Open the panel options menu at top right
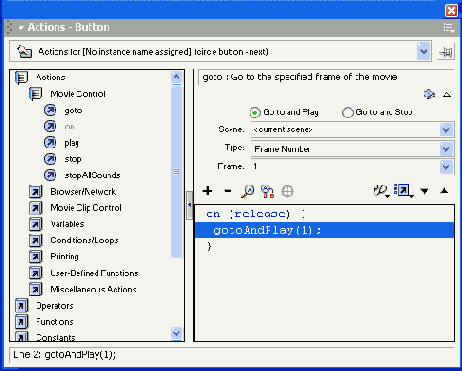The image size is (462, 371). click(449, 28)
